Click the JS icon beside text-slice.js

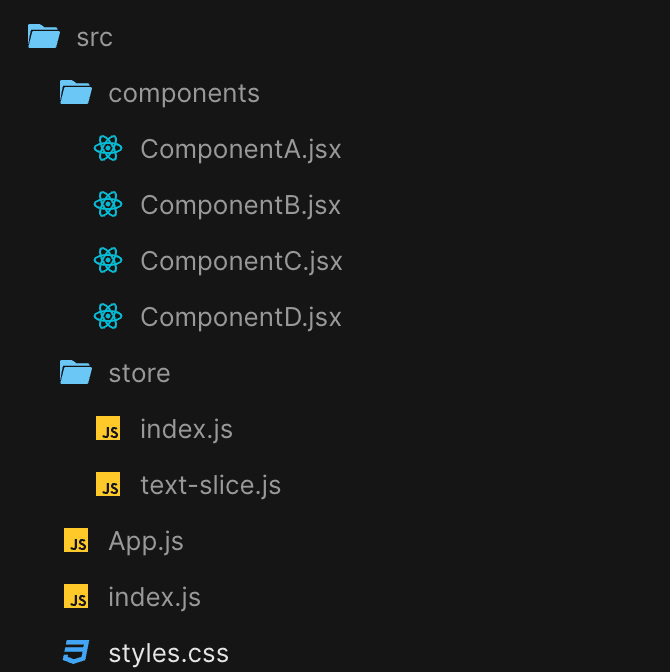click(x=108, y=484)
